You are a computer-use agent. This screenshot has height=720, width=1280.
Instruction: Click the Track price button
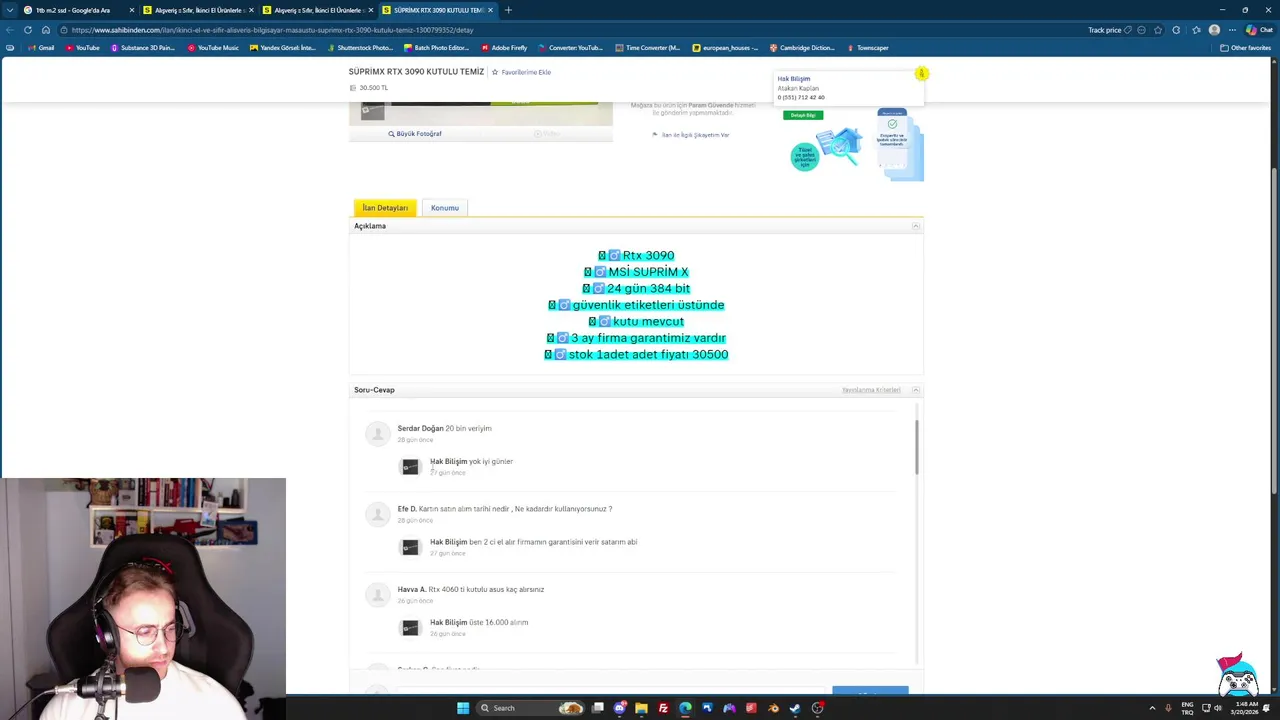pos(1110,30)
